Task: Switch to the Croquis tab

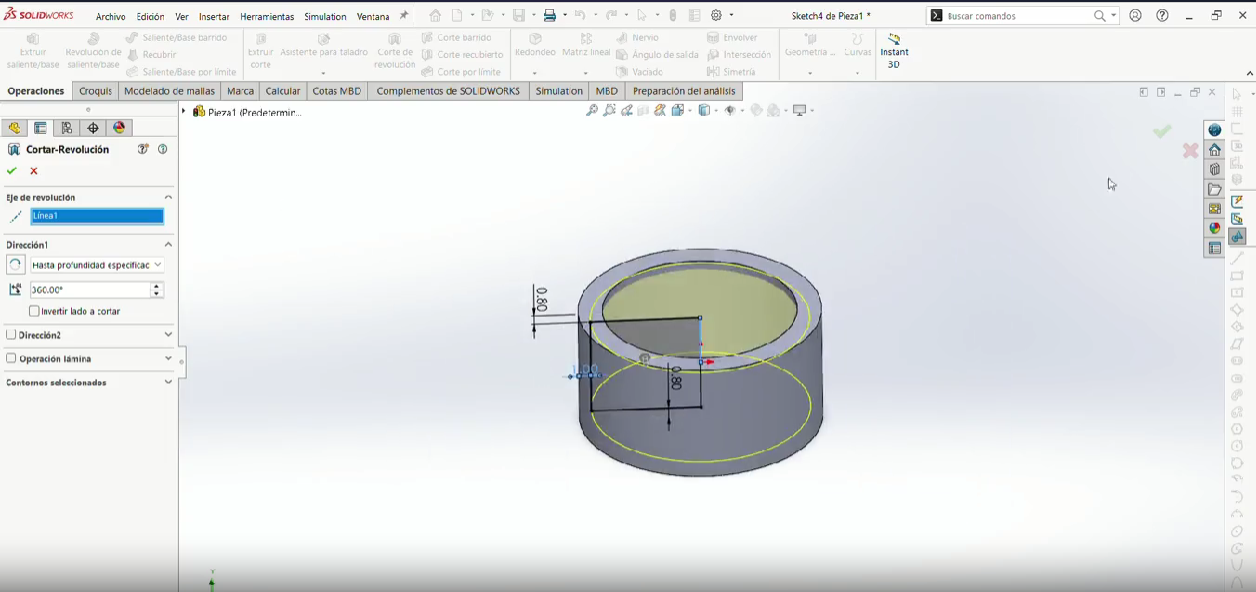Action: (95, 91)
